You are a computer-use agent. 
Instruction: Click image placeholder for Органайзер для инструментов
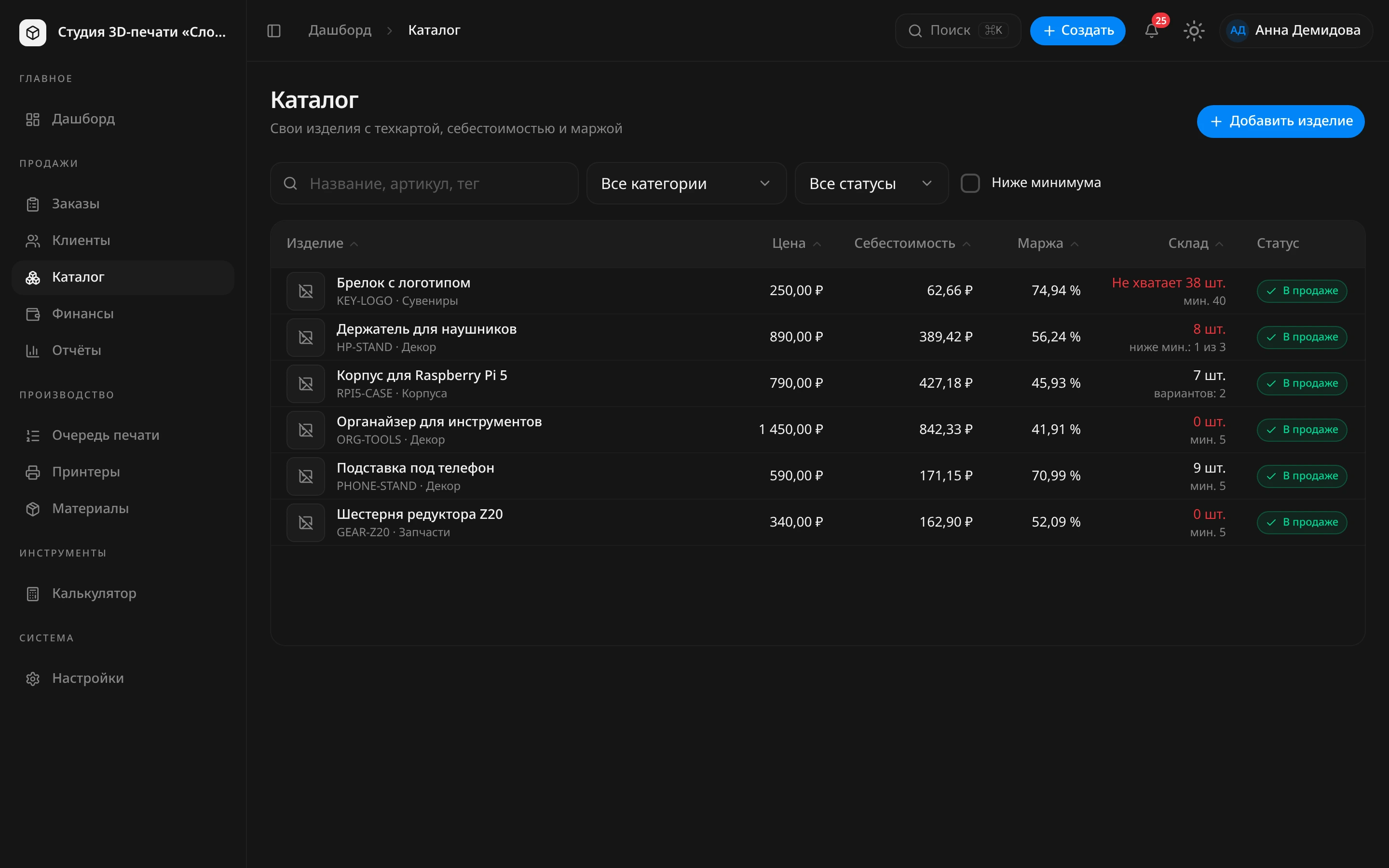coord(306,430)
